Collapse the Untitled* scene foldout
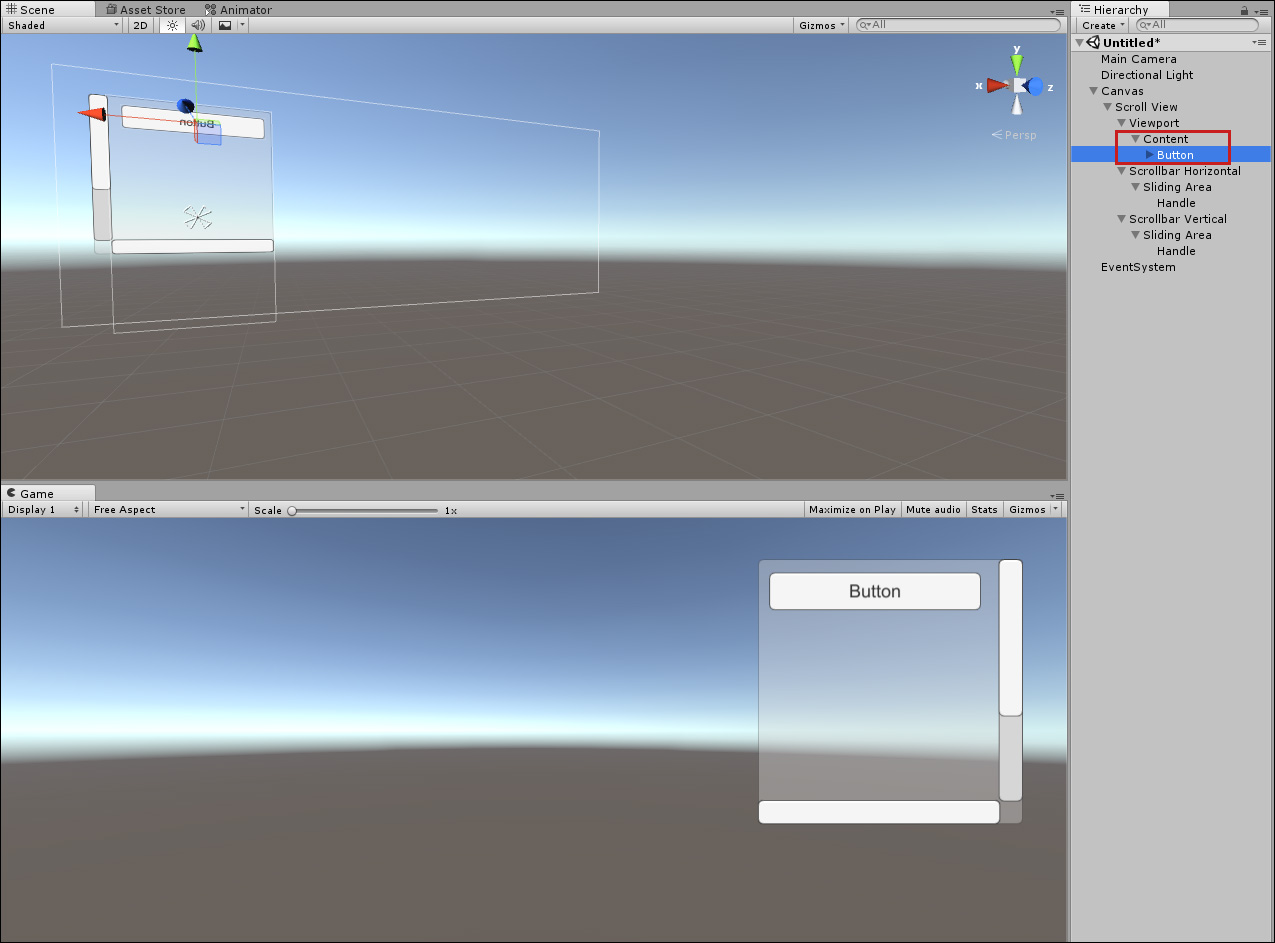The height and width of the screenshot is (943, 1275). tap(1080, 43)
